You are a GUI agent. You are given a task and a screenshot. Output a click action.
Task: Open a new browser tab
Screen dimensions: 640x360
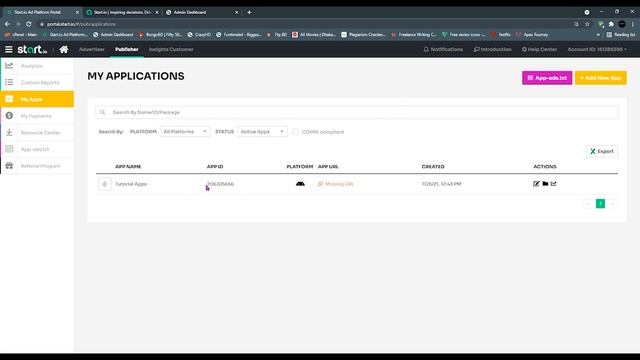point(249,12)
